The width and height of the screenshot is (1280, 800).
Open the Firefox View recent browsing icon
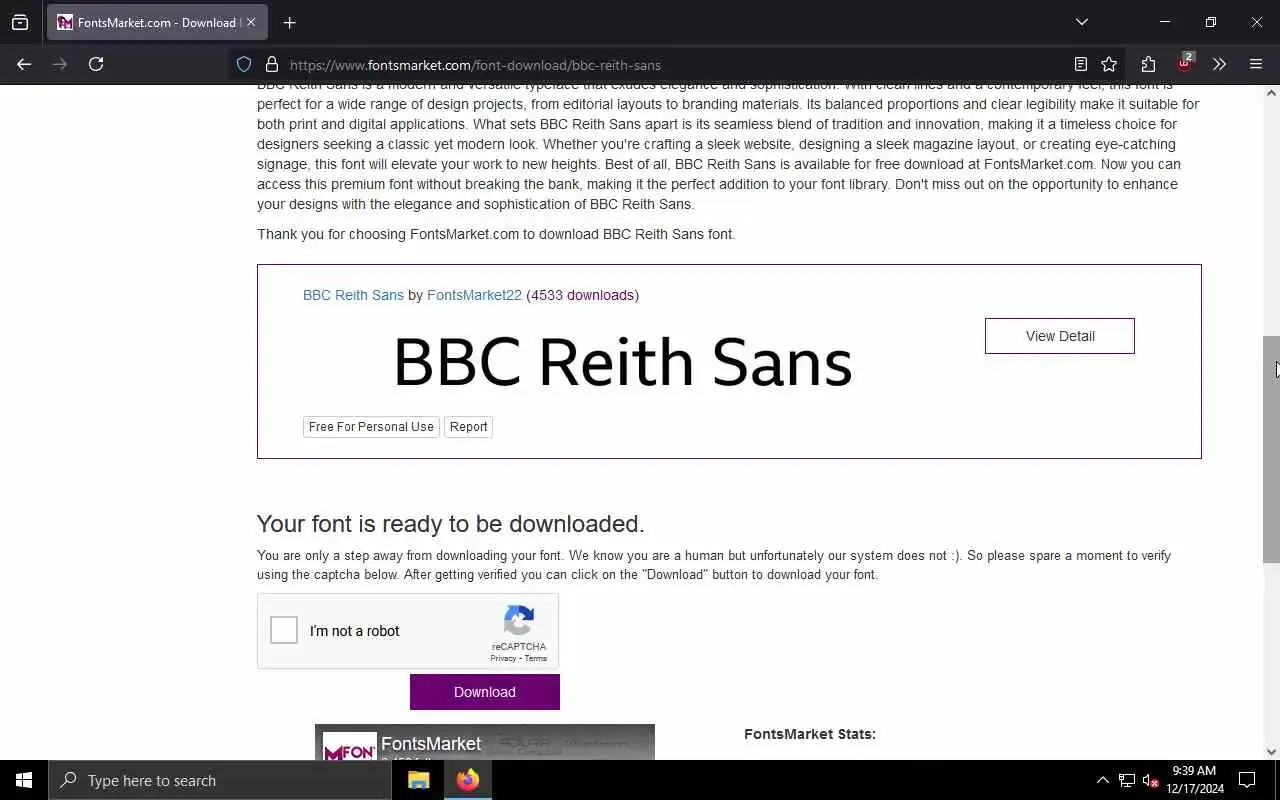click(20, 22)
